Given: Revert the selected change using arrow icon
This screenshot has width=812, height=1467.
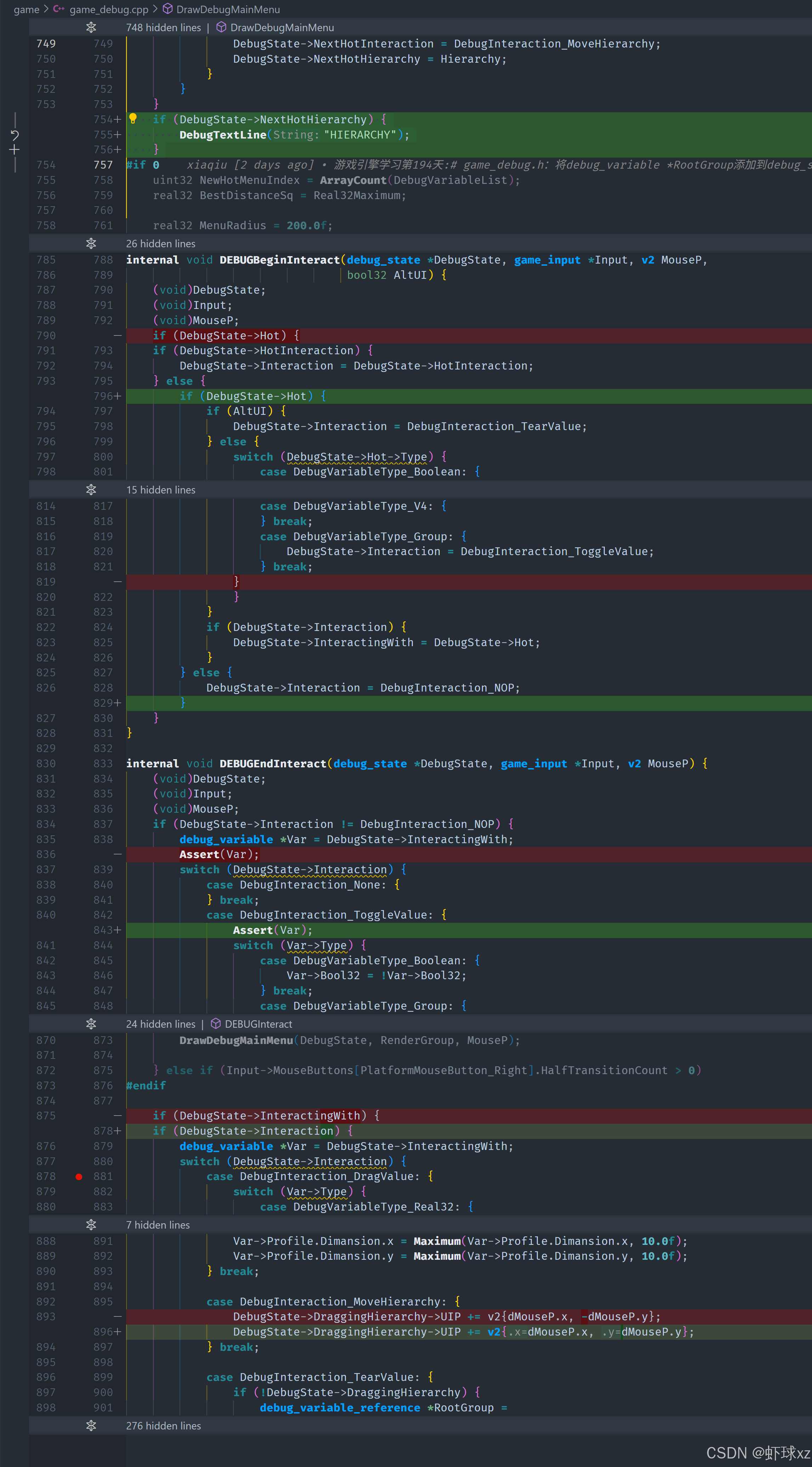Looking at the screenshot, I should coord(15,135).
